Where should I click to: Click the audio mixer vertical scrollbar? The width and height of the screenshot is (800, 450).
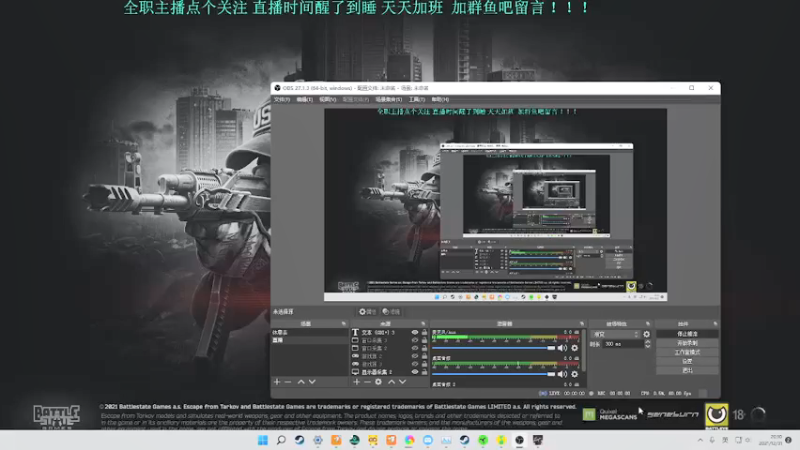(584, 352)
